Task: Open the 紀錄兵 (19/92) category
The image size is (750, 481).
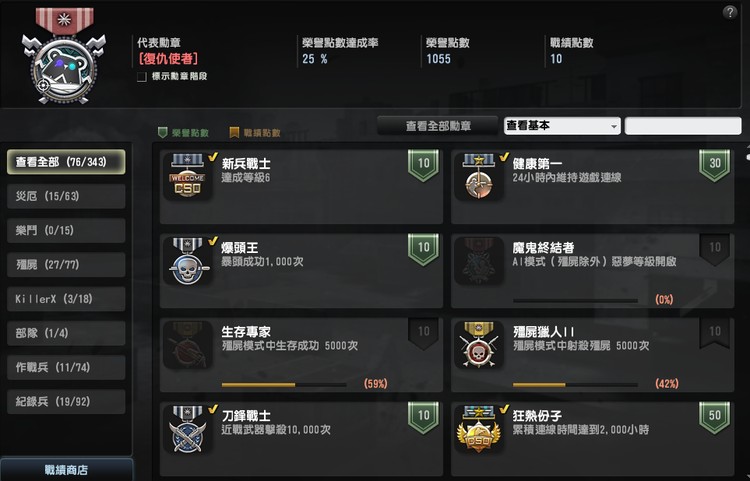Action: pos(66,402)
